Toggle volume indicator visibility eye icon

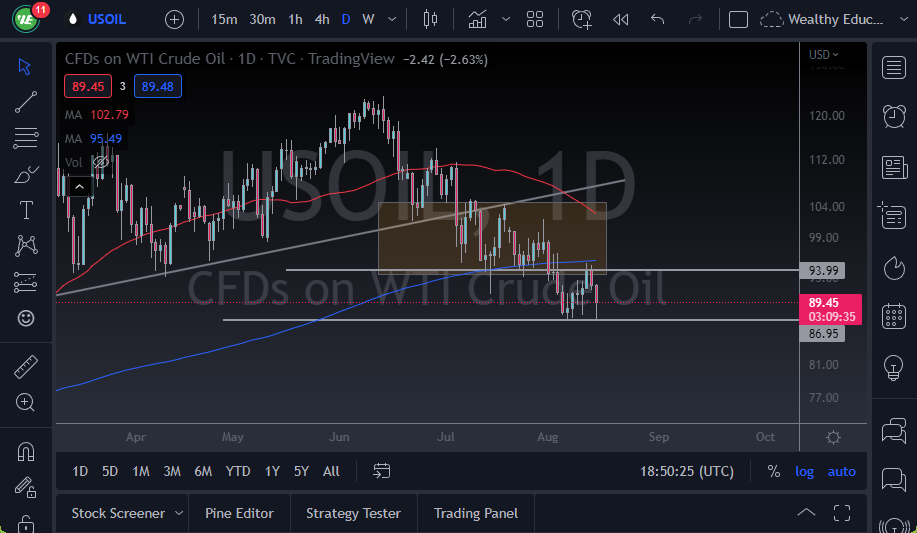101,162
